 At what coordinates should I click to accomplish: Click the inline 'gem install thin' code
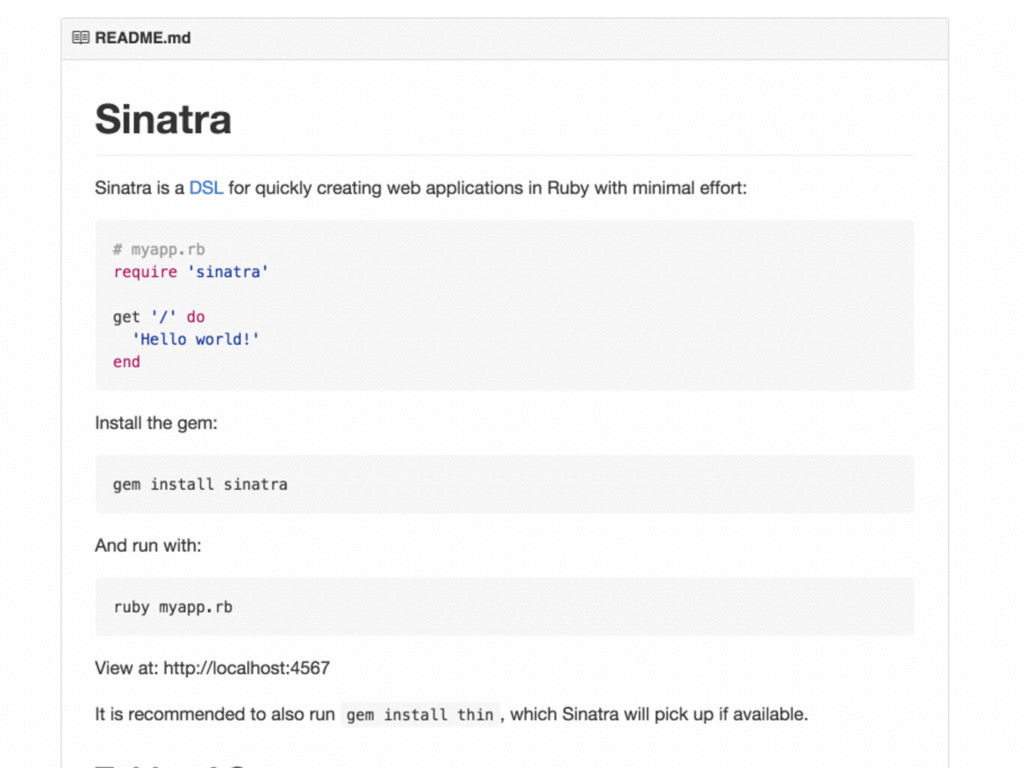420,715
